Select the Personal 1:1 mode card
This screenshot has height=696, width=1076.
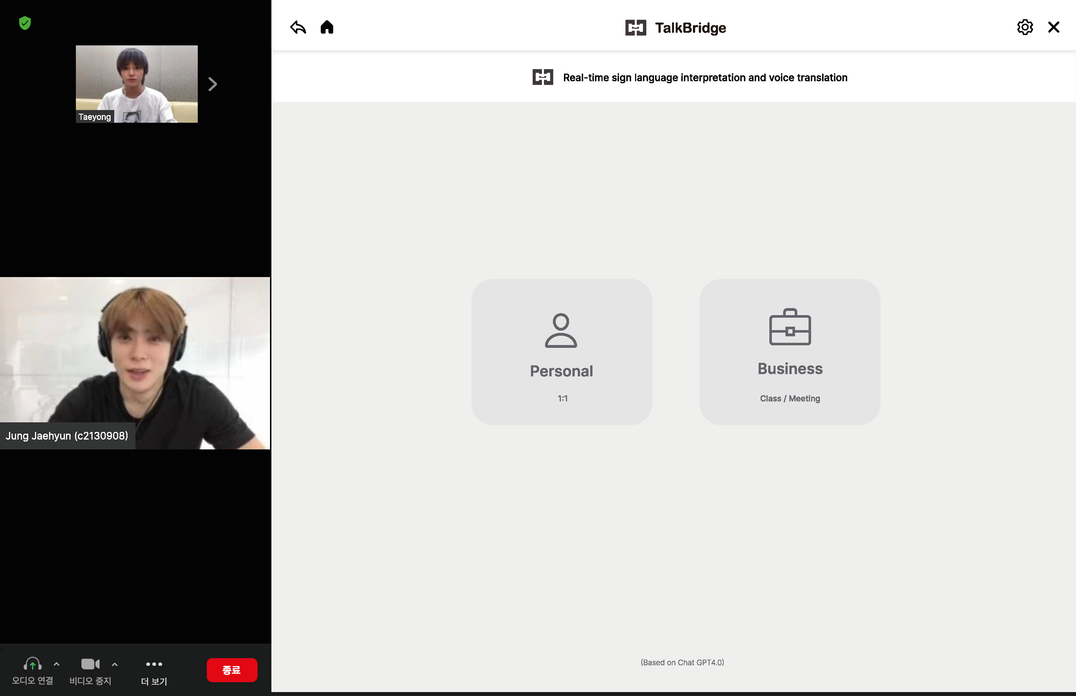coord(561,351)
